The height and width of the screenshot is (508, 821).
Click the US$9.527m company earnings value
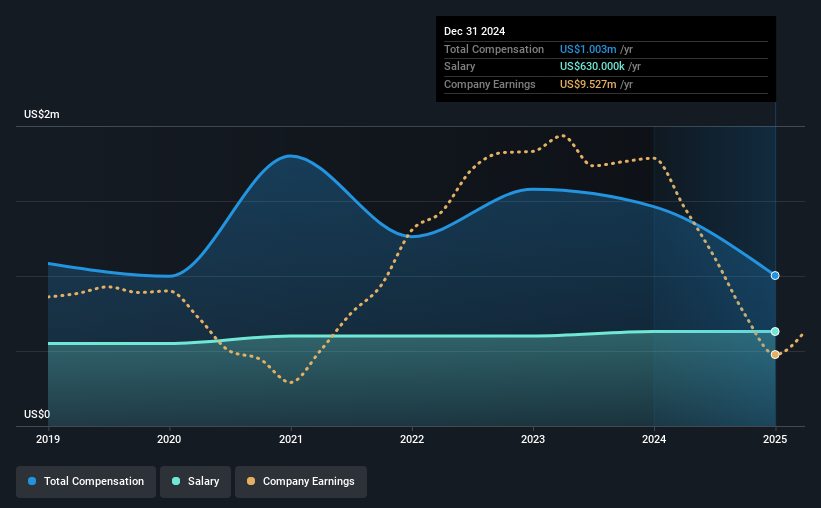pos(588,84)
